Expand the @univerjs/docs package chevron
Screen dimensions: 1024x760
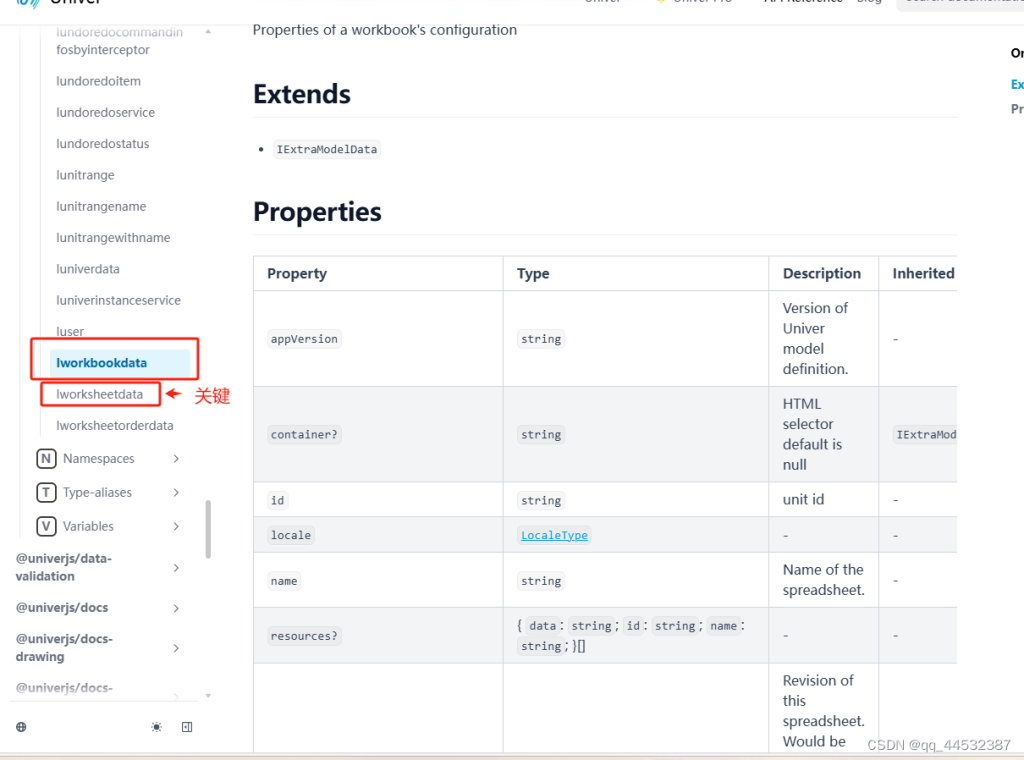pyautogui.click(x=176, y=608)
